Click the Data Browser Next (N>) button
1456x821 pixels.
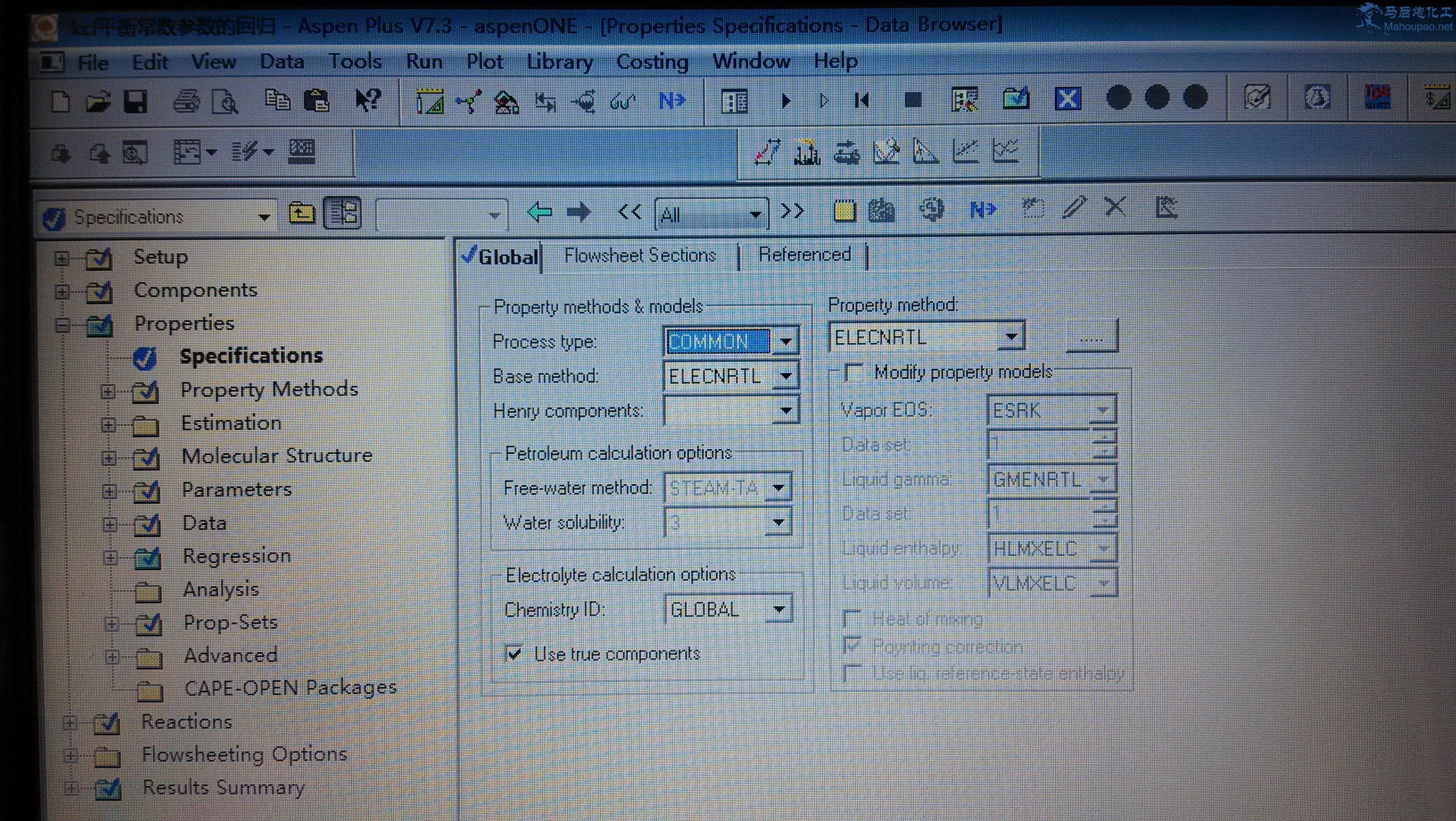tap(983, 210)
